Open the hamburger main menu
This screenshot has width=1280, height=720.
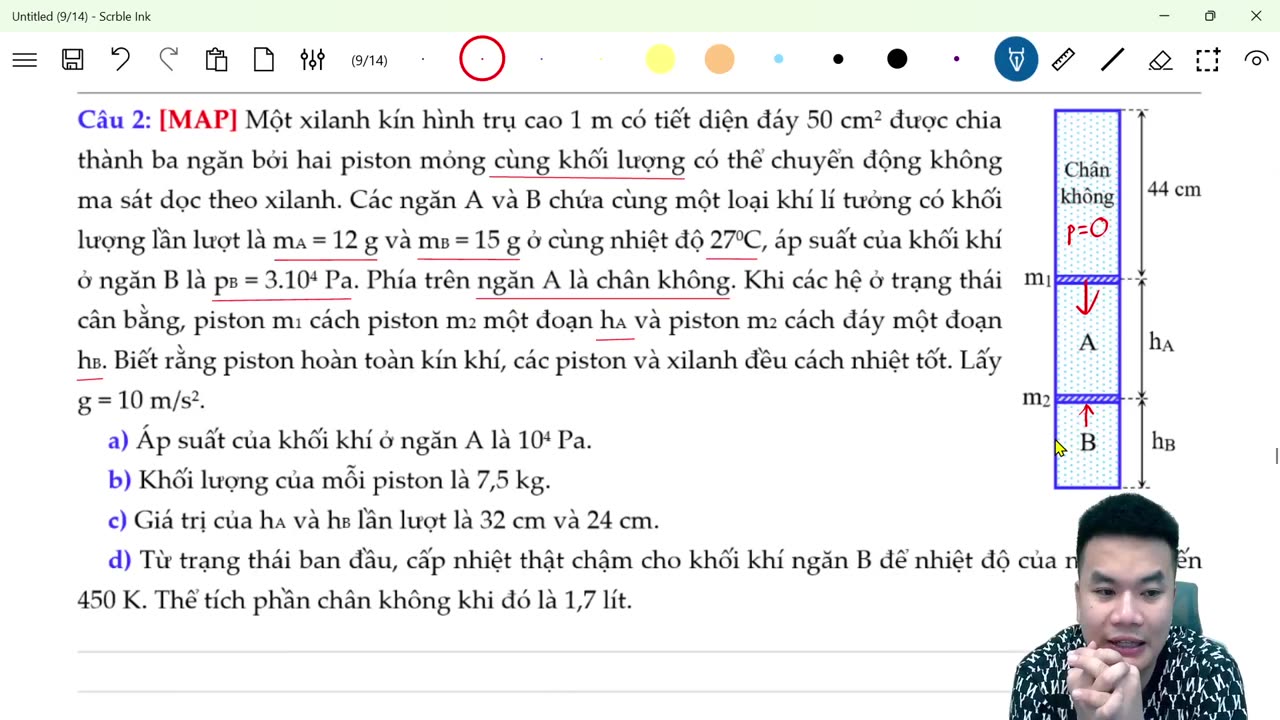click(25, 60)
